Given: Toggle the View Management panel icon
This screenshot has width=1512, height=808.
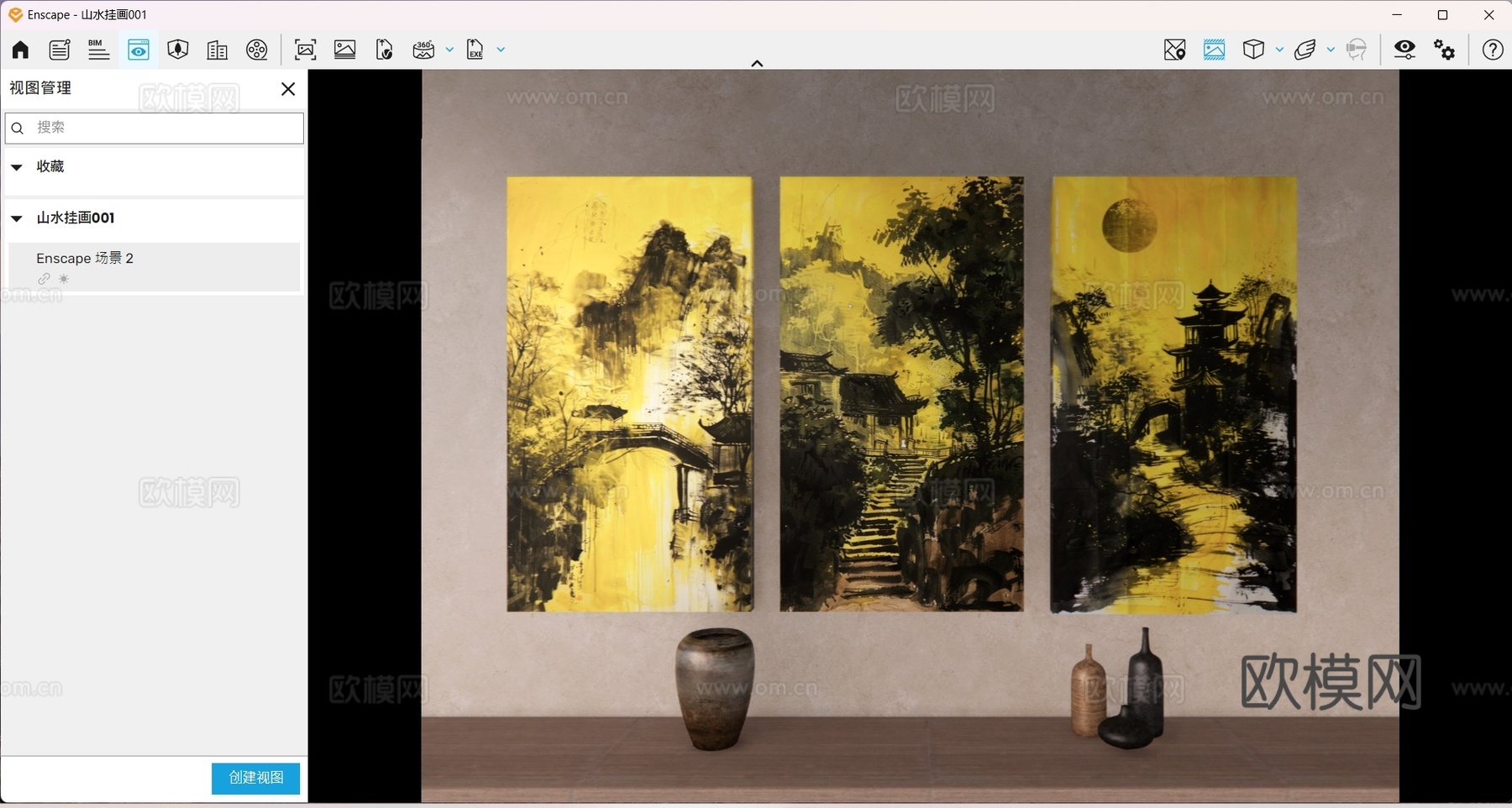Looking at the screenshot, I should coord(139,50).
